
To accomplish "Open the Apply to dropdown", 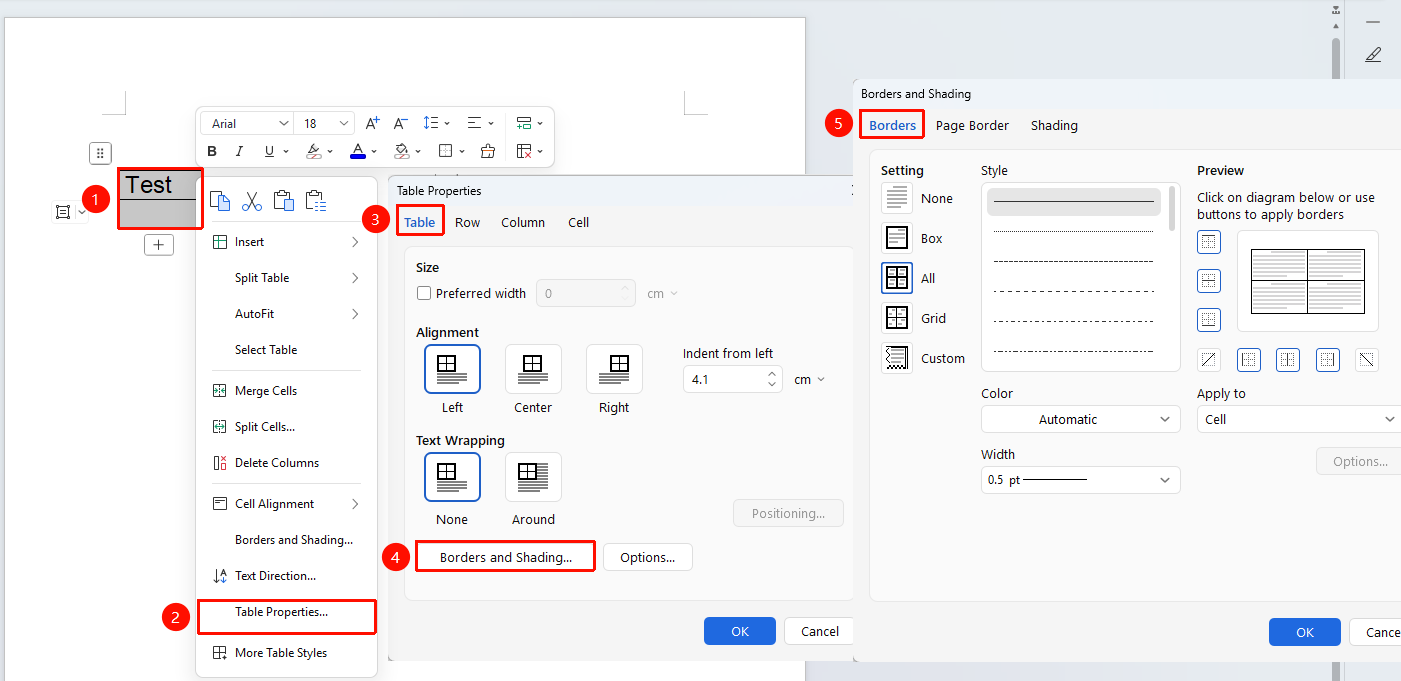I will 1299,419.
